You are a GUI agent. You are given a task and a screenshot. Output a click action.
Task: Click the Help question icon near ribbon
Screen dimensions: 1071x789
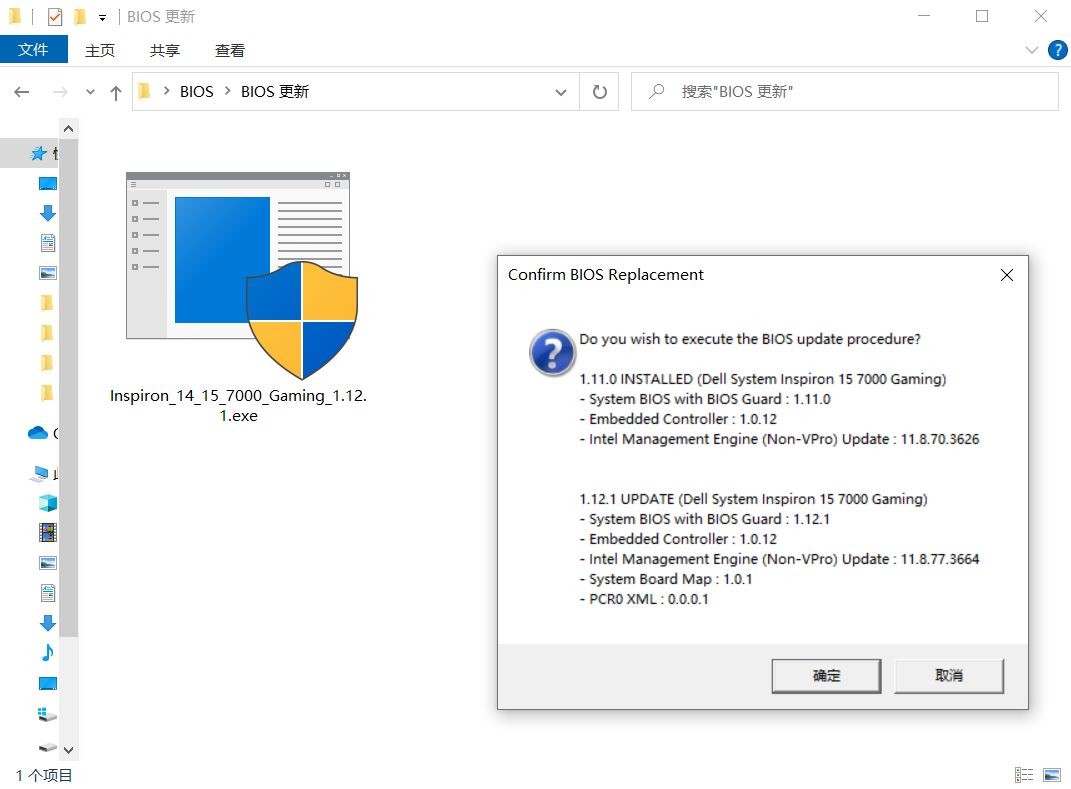[x=1057, y=50]
